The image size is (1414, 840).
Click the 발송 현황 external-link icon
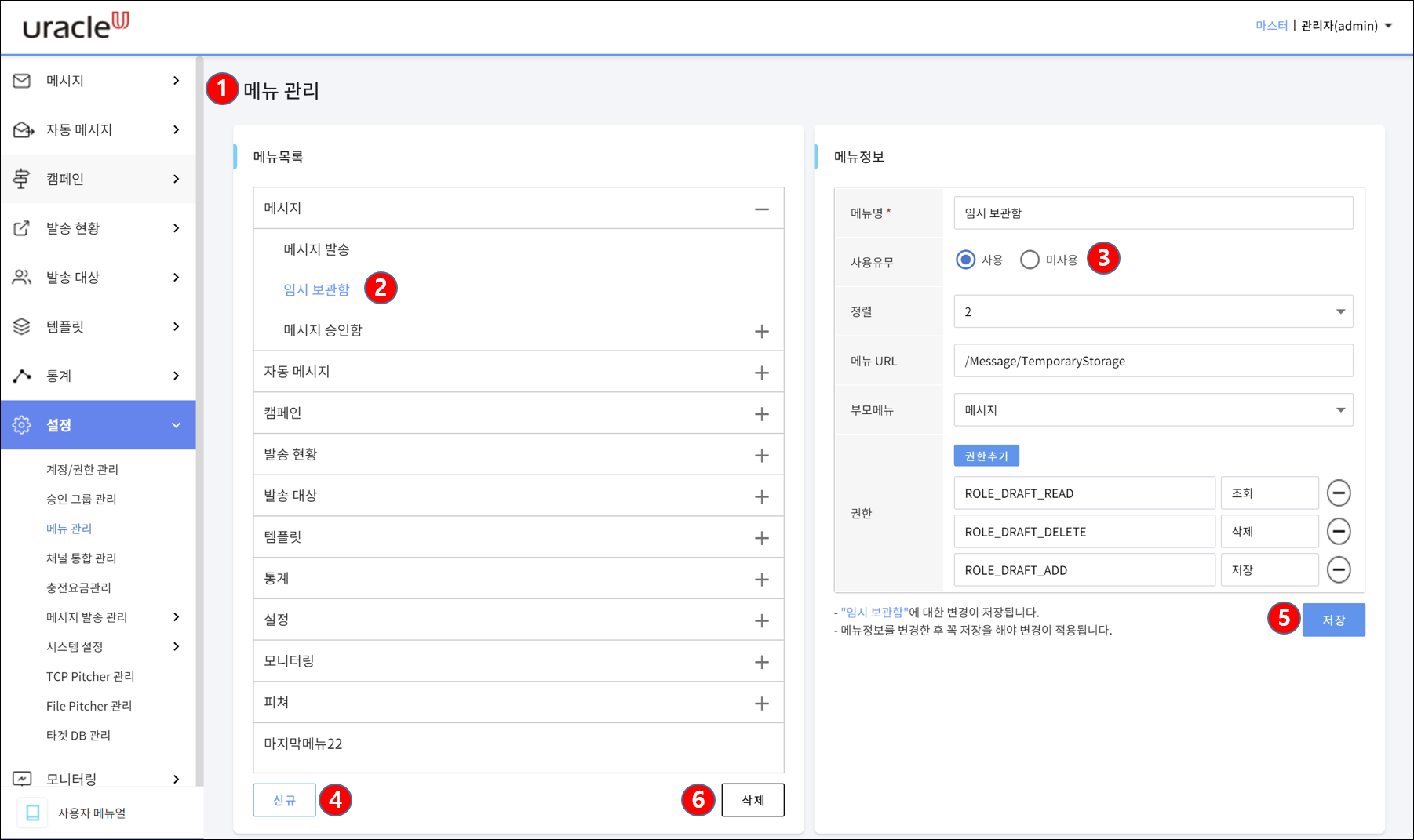click(22, 228)
